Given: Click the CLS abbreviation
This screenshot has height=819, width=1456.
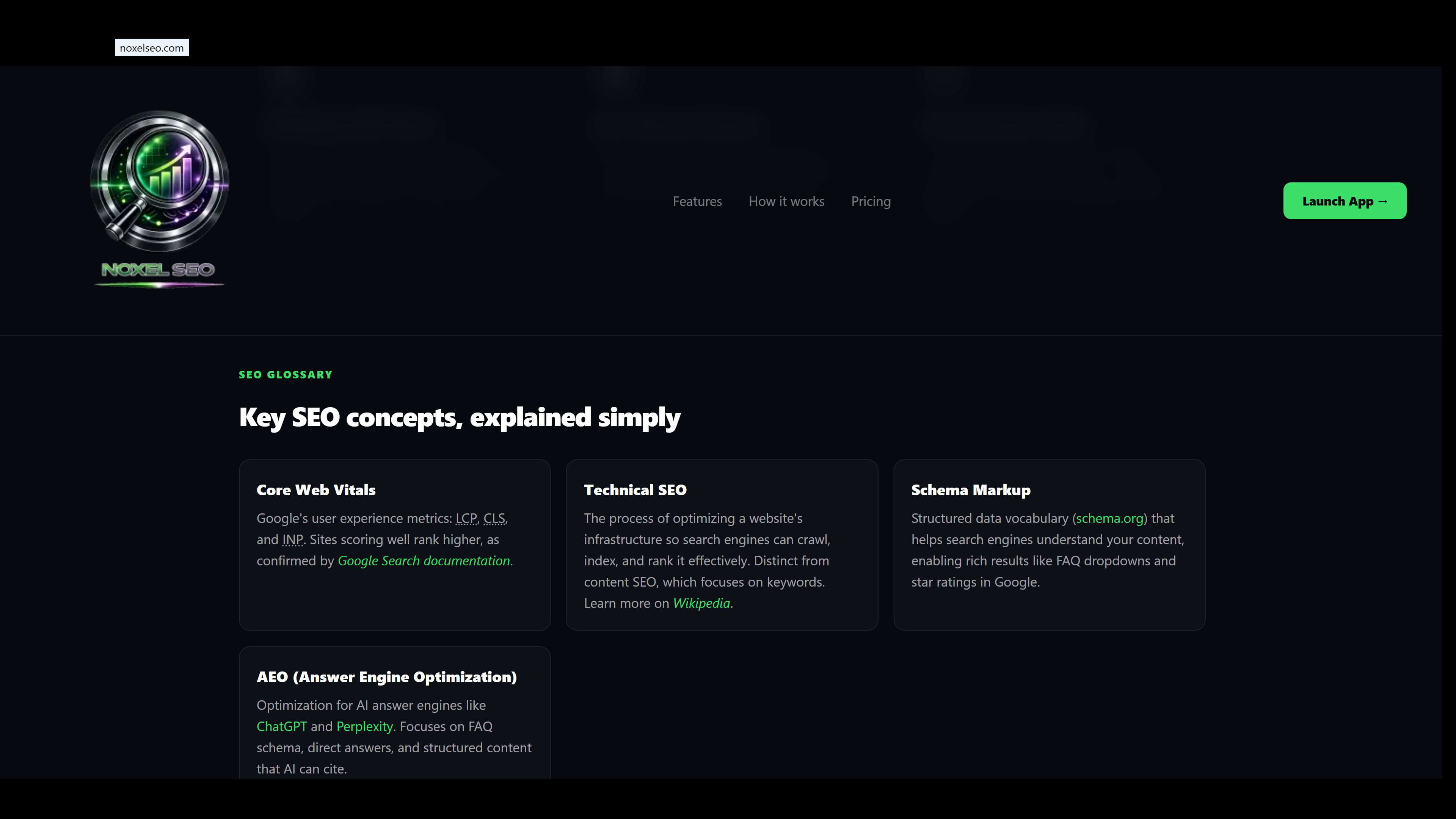Looking at the screenshot, I should click(x=494, y=518).
